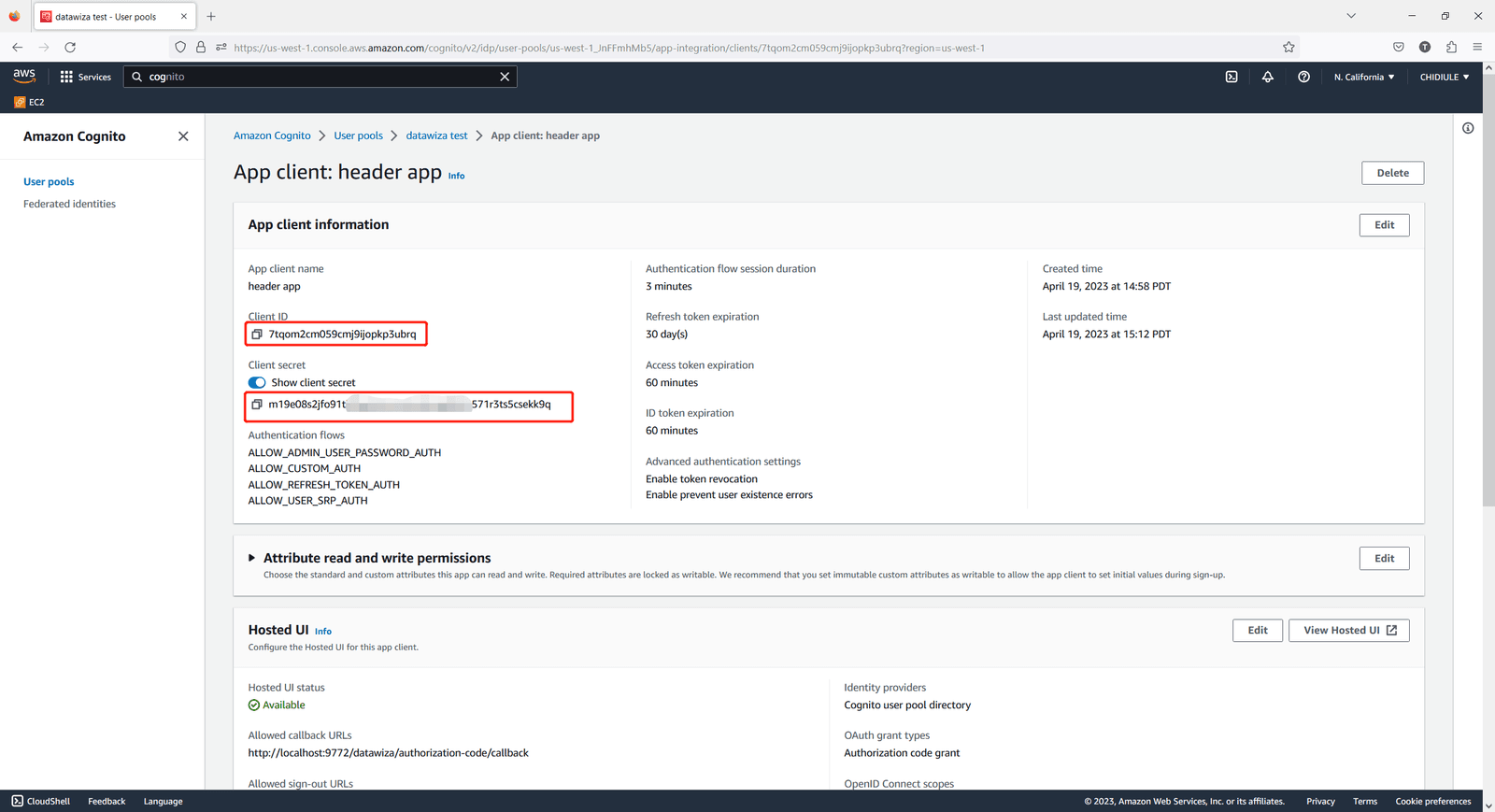Select the callback URL text

pos(388,753)
